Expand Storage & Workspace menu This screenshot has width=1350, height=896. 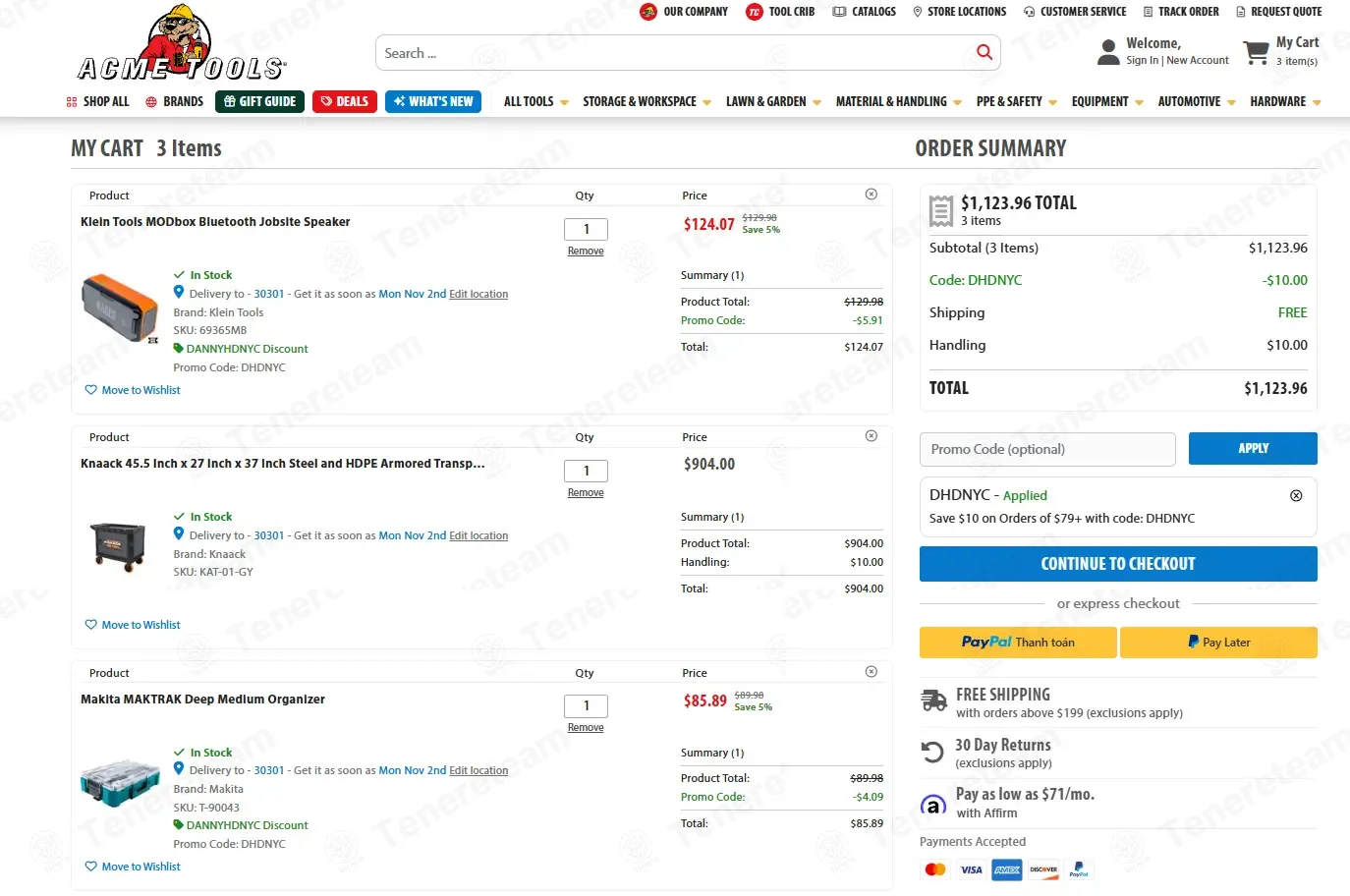(x=647, y=101)
